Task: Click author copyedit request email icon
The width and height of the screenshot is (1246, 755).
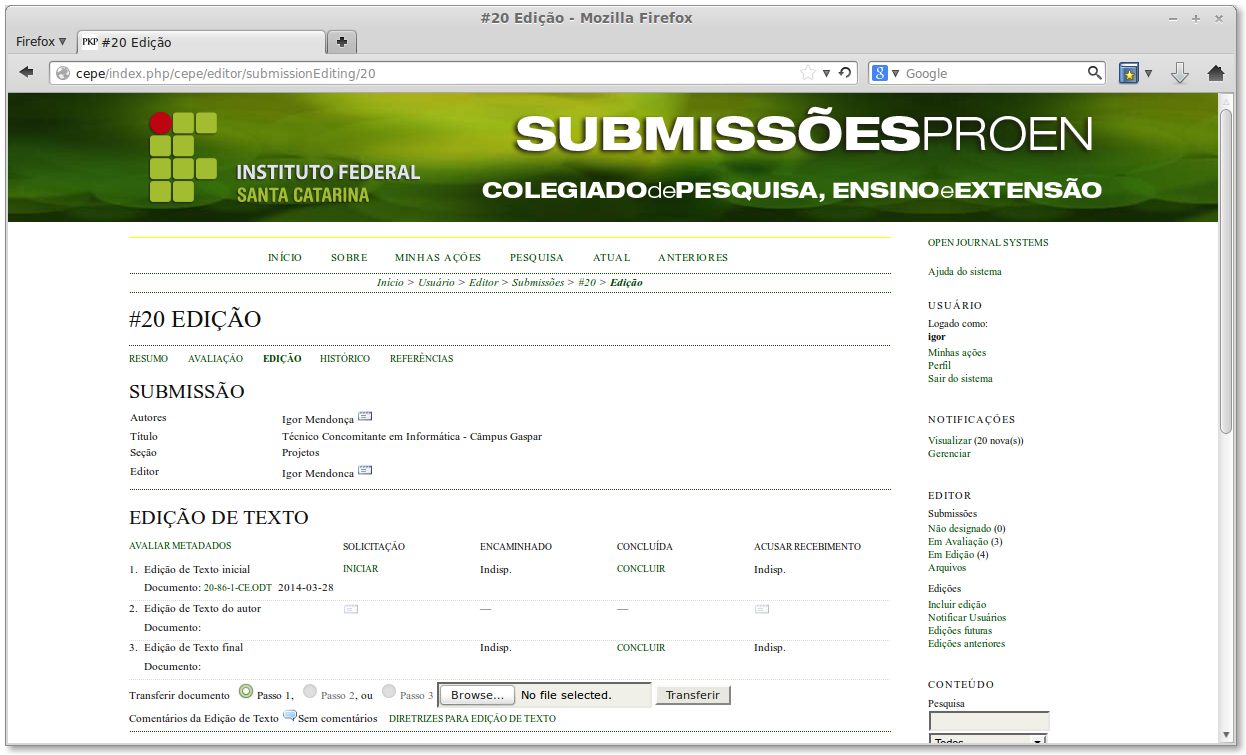Action: [x=351, y=608]
